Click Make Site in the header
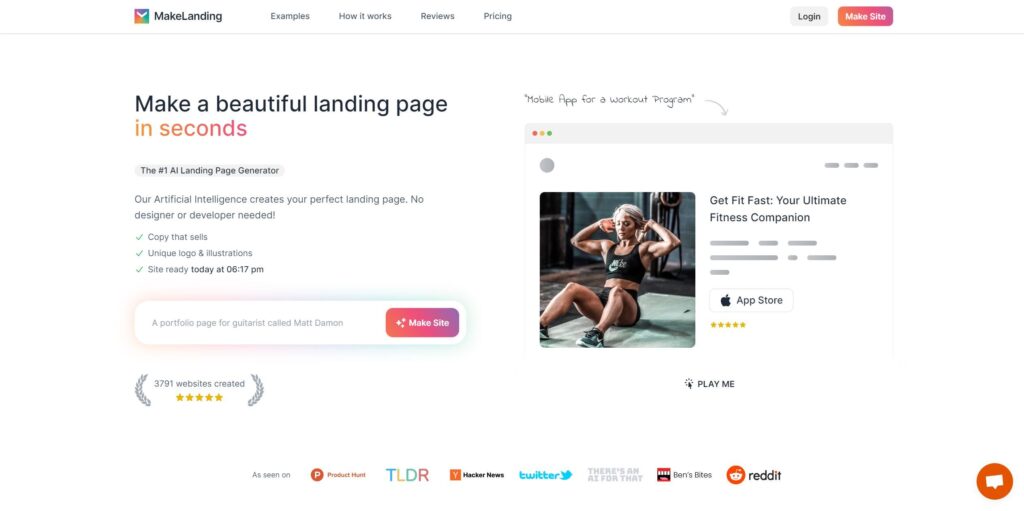1024x511 pixels. click(x=865, y=16)
